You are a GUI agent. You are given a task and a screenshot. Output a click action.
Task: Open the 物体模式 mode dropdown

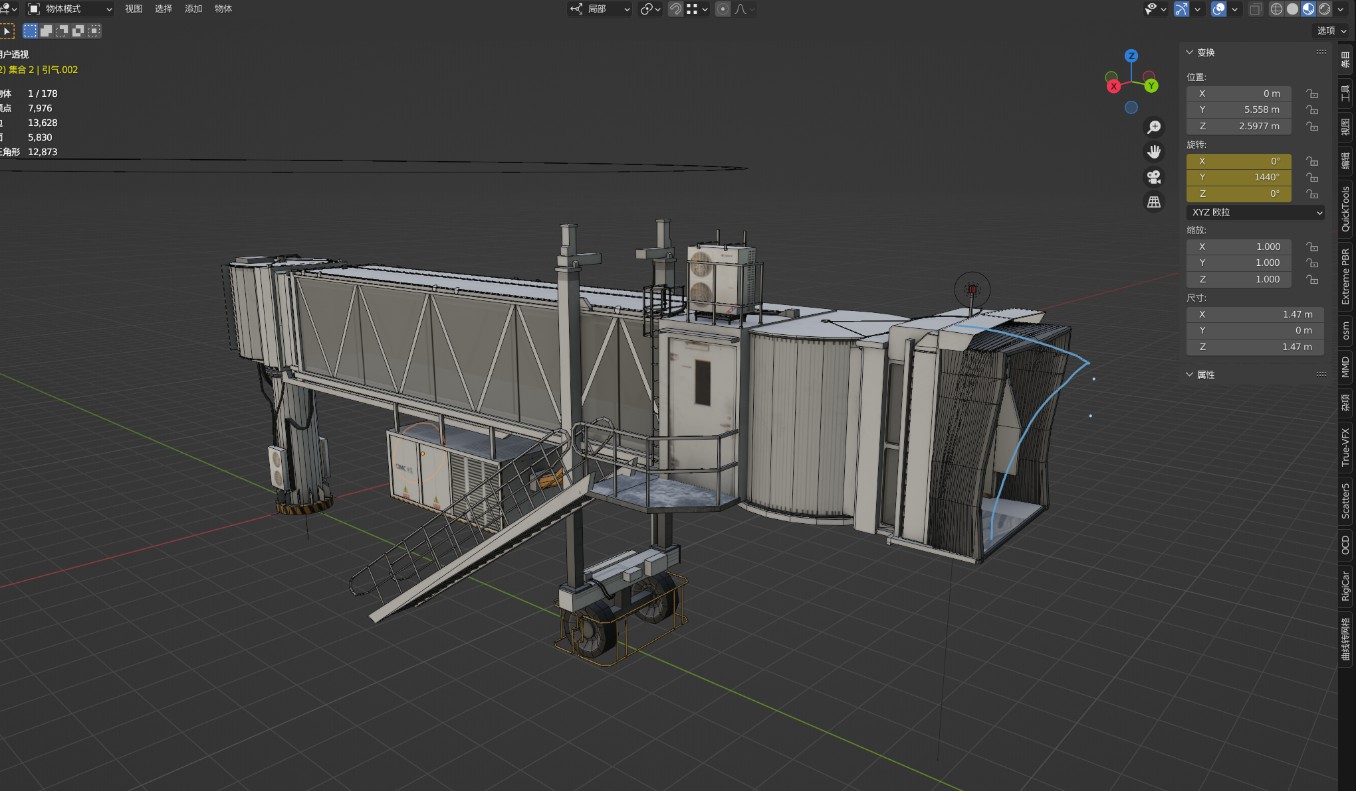coord(71,9)
